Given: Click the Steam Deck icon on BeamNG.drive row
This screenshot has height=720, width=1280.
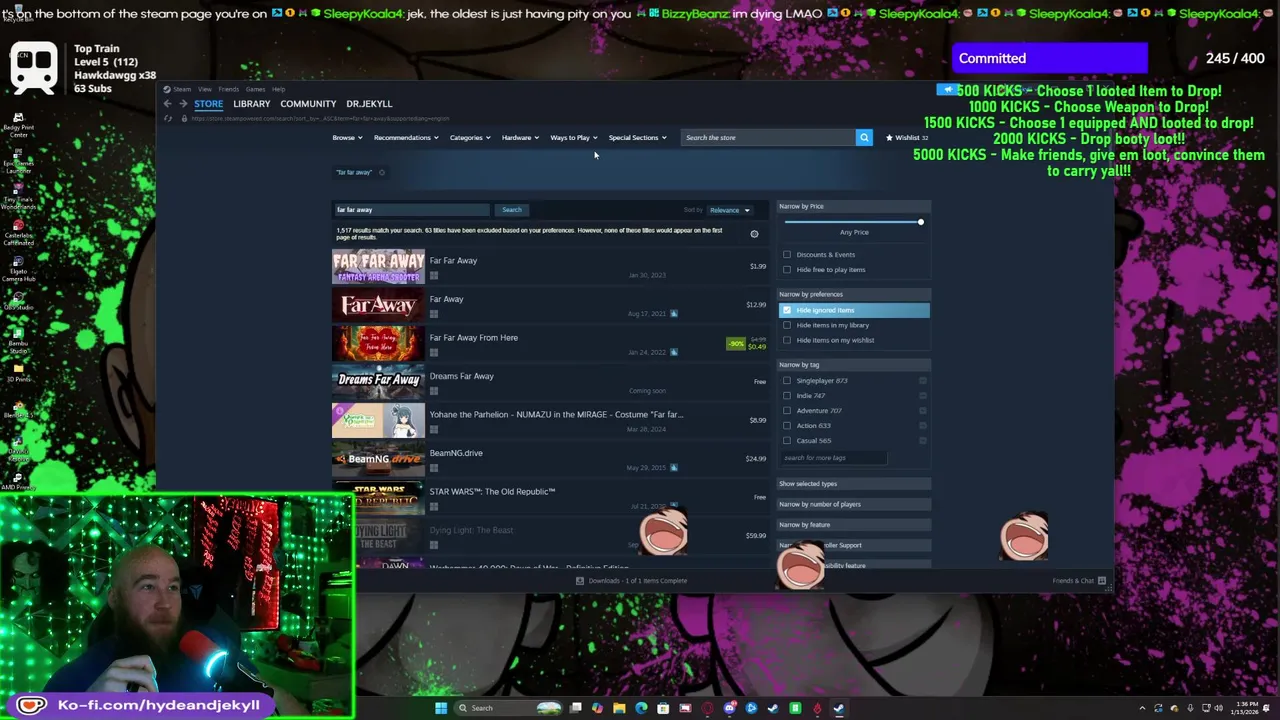Looking at the screenshot, I should pyautogui.click(x=674, y=467).
